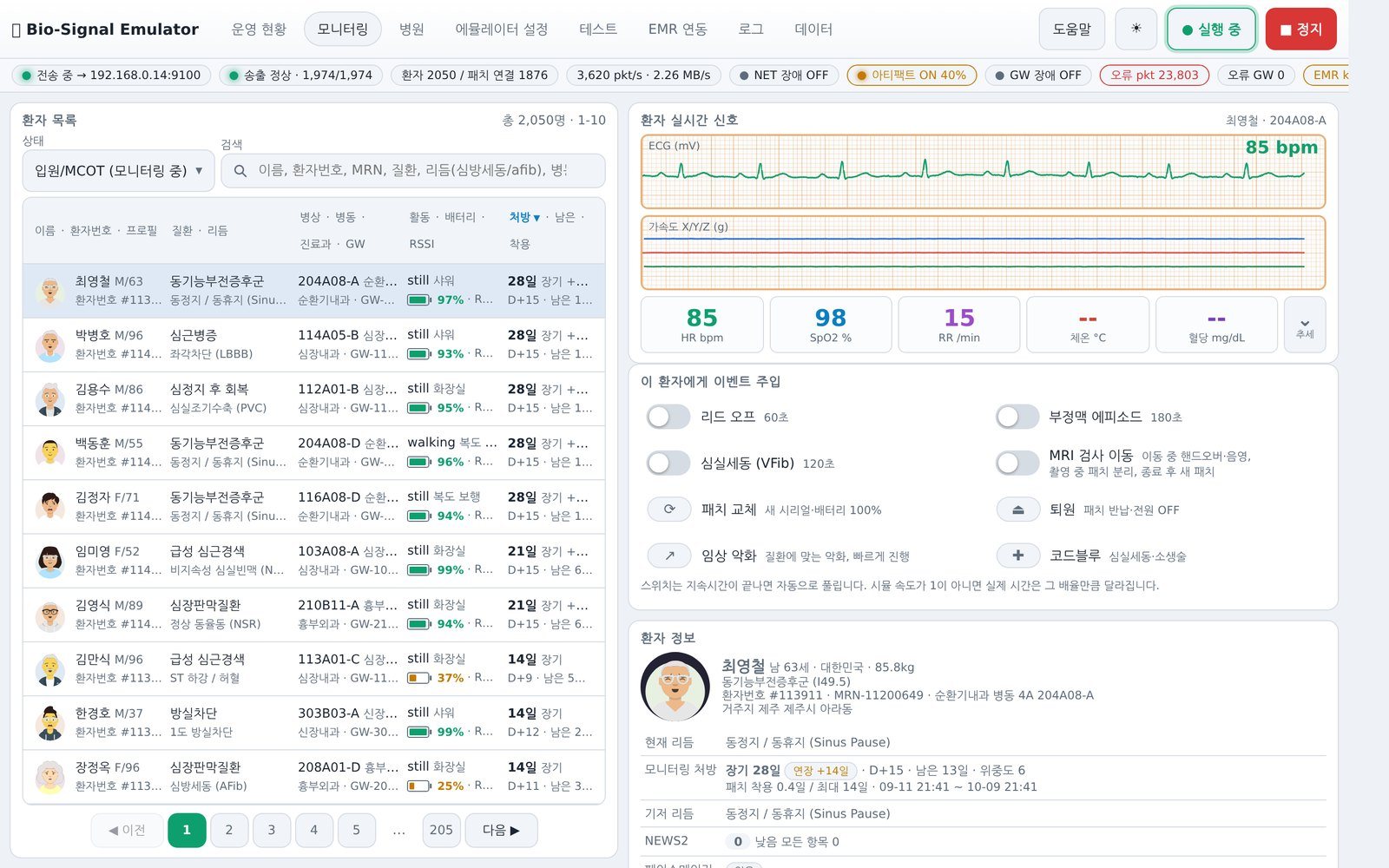Open the EMR 연동 tab

[677, 30]
